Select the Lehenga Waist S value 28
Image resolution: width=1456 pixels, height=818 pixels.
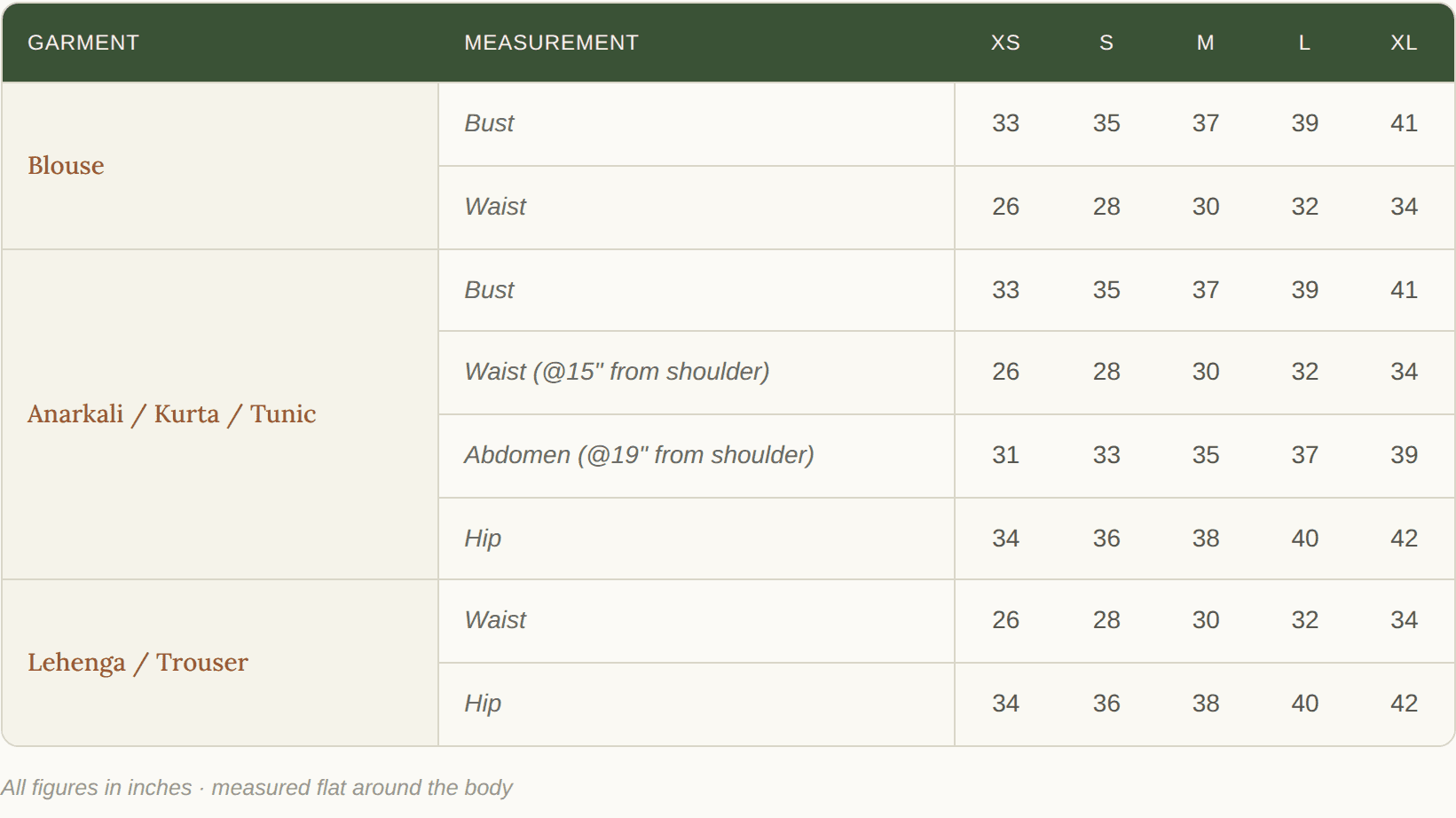(1106, 620)
